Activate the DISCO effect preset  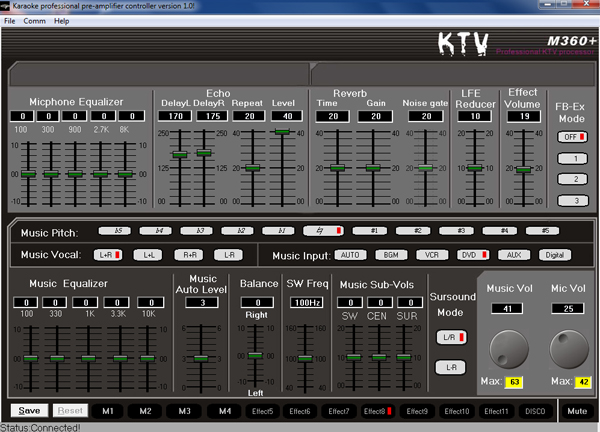(x=535, y=410)
